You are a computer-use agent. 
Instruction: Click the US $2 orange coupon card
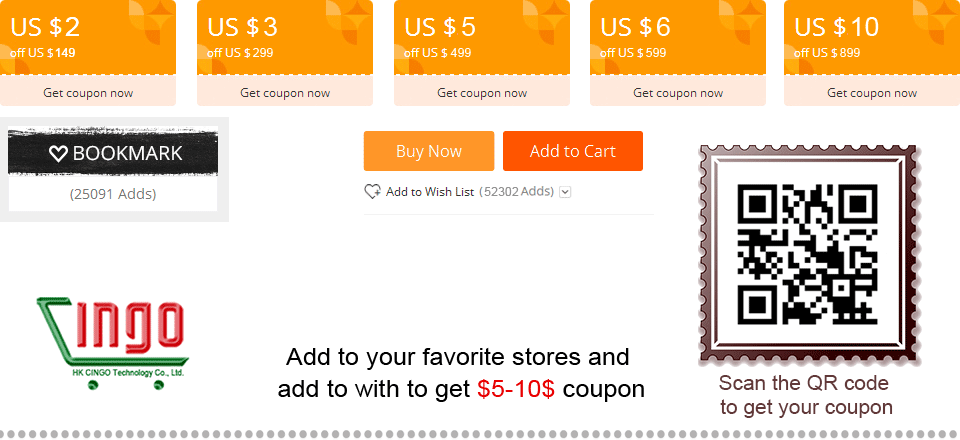coord(88,37)
